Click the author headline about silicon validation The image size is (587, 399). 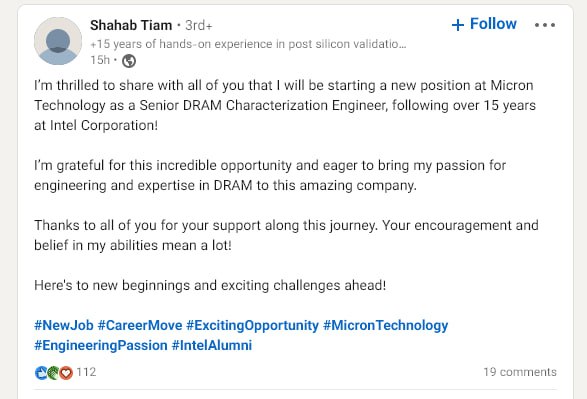tap(248, 44)
